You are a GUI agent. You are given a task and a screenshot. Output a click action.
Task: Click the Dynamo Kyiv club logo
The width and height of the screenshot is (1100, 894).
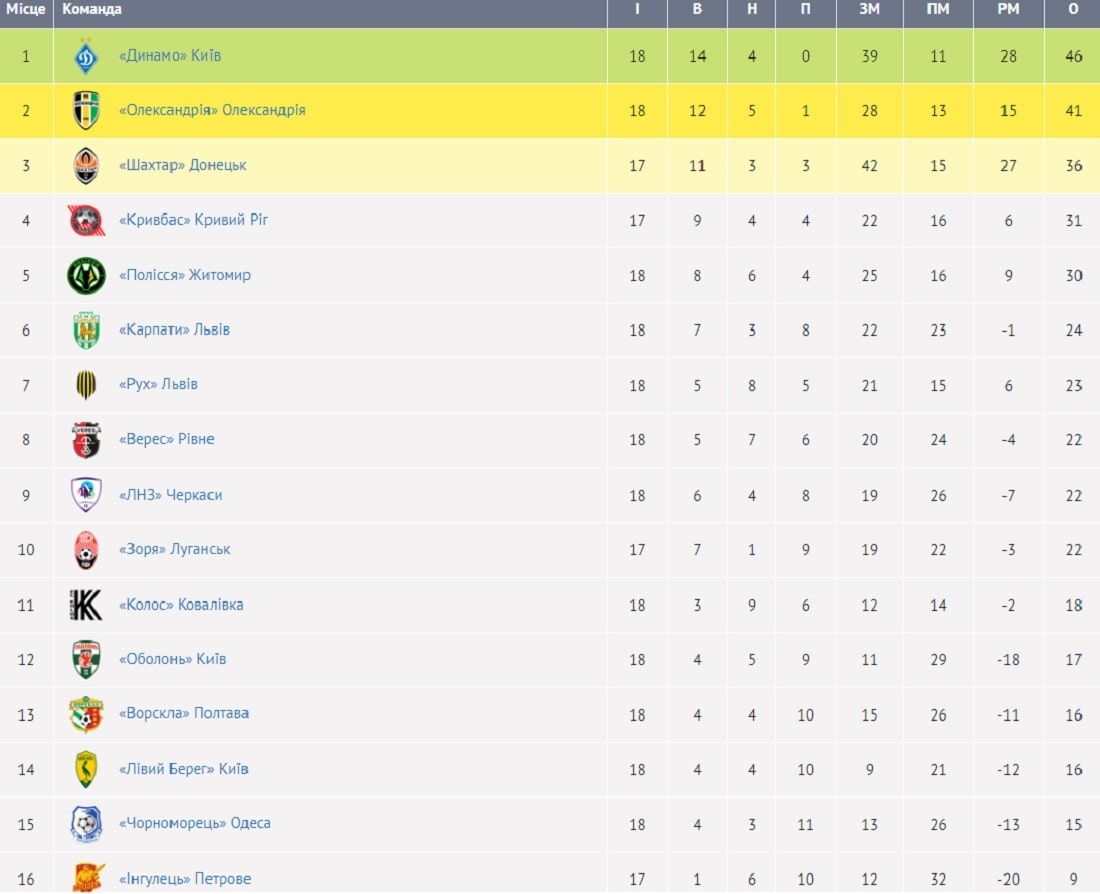click(86, 56)
